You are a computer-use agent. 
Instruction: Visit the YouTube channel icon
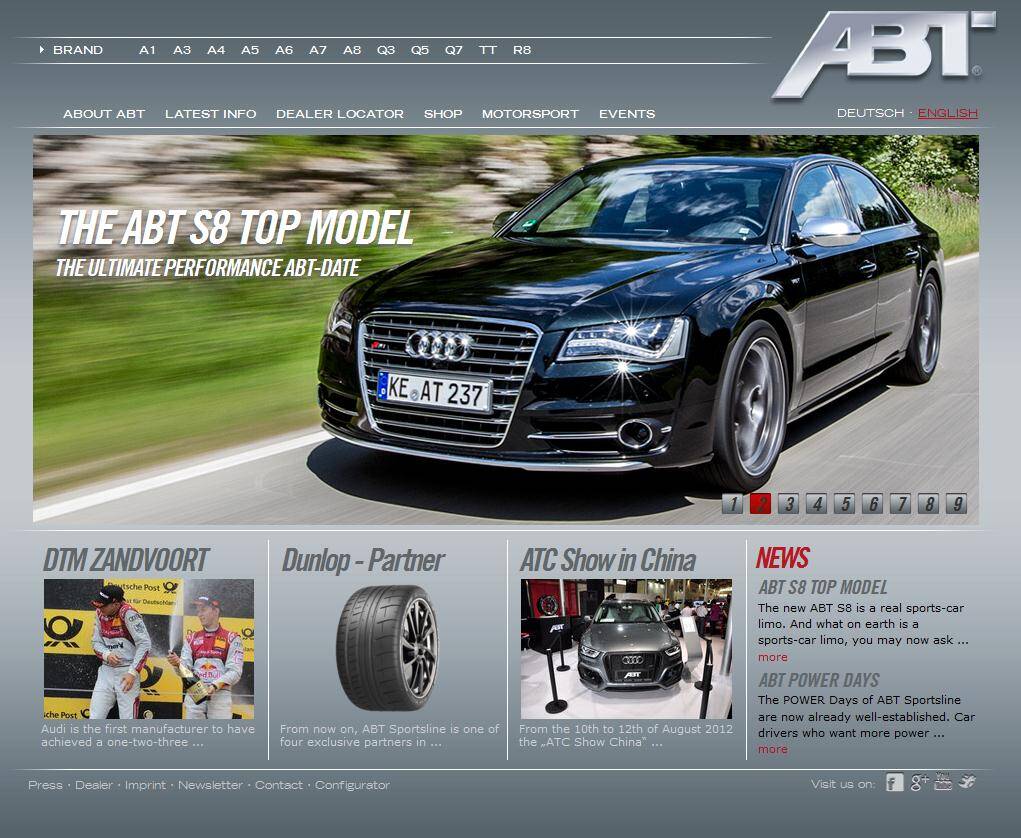[943, 781]
